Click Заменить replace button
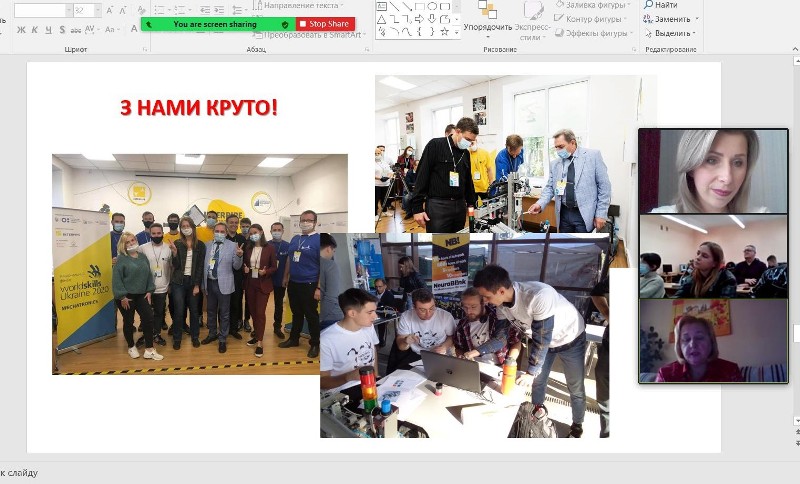This screenshot has width=800, height=484. point(671,19)
